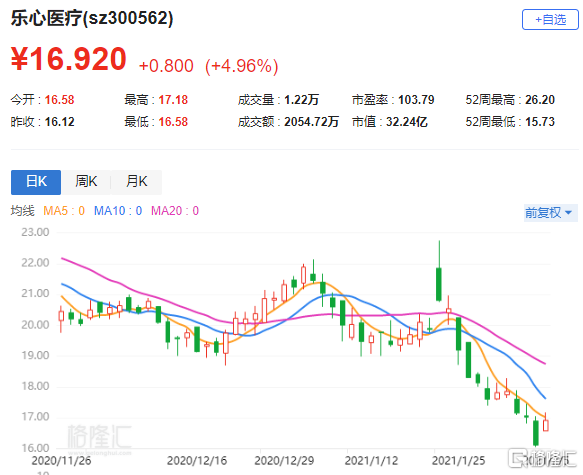Click the MA5 moving average label
This screenshot has height=475, width=583.
tap(64, 211)
